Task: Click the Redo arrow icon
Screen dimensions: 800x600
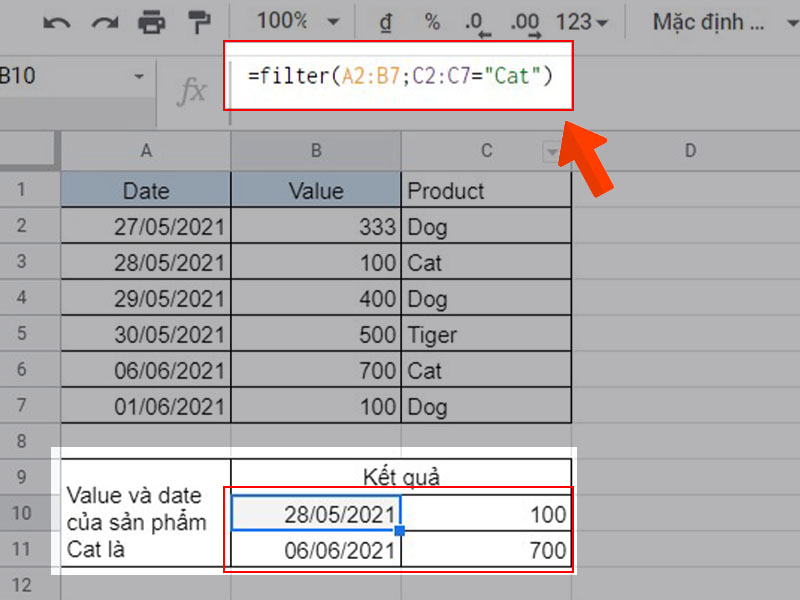Action: [105, 23]
